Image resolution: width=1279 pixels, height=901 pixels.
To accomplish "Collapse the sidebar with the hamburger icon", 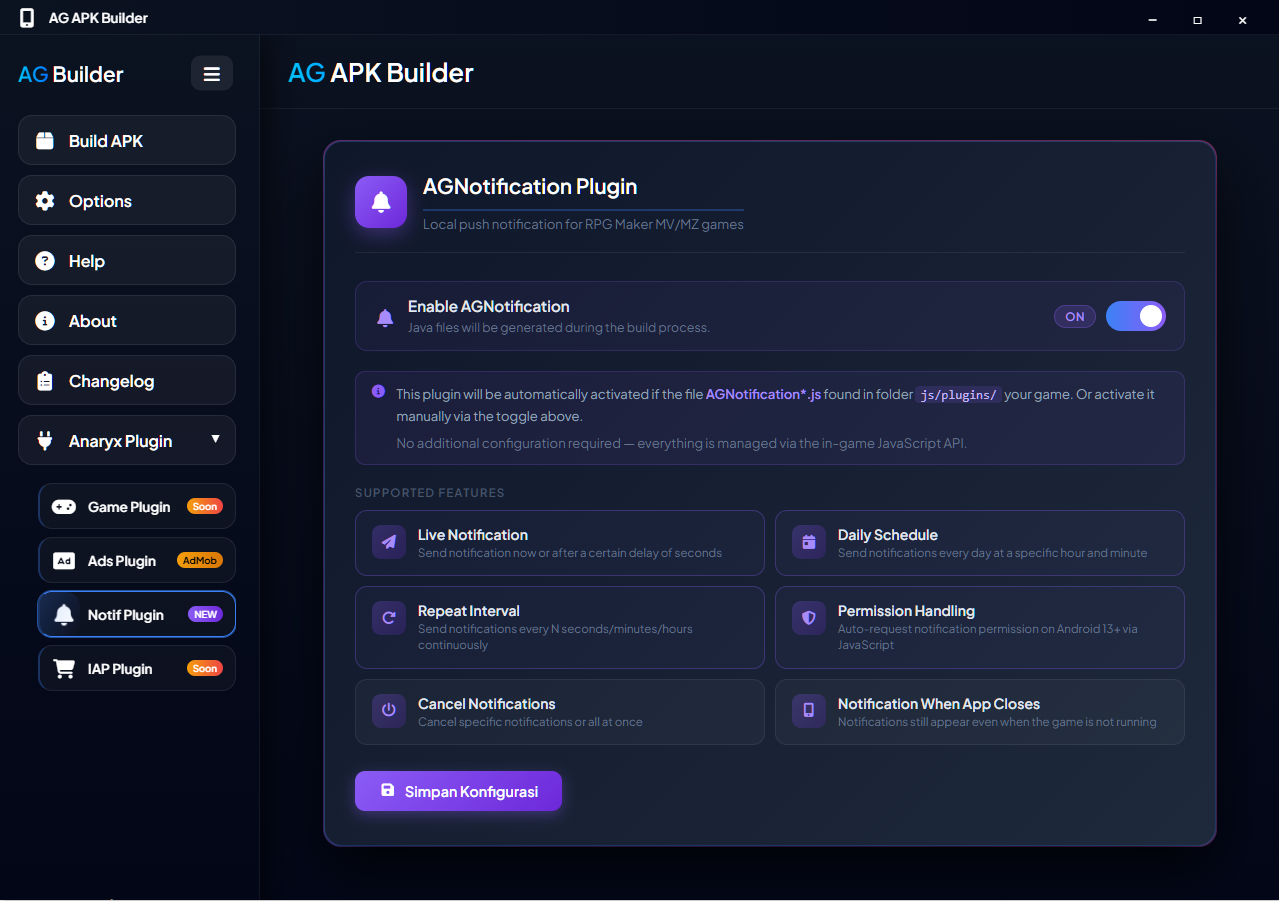I will (212, 74).
